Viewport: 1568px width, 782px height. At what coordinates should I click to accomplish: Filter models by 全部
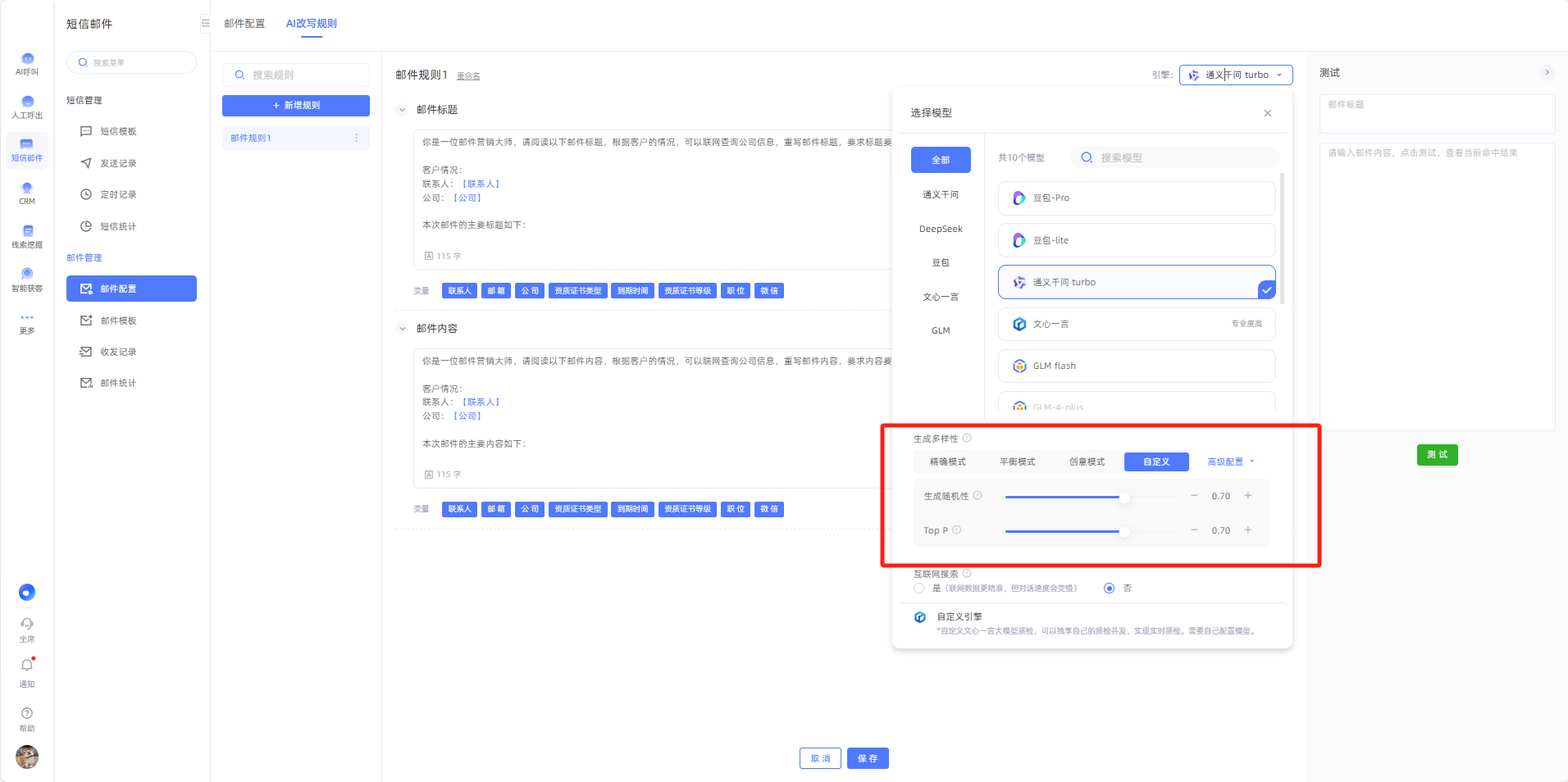click(x=941, y=160)
